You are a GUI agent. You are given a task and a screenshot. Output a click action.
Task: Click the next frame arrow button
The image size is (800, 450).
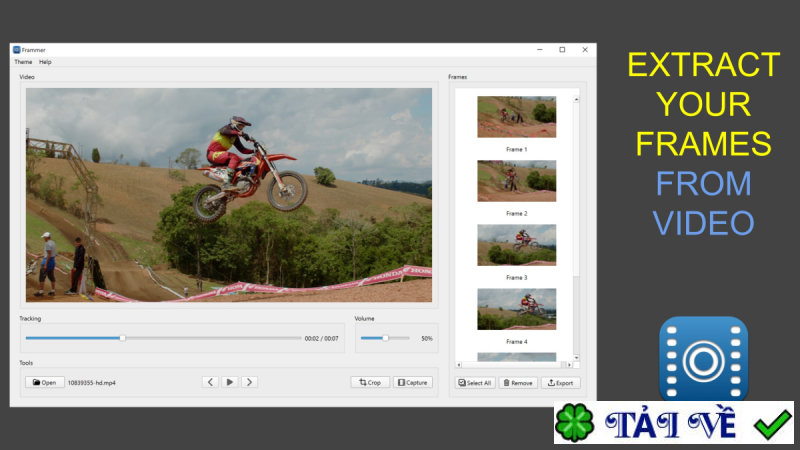(249, 382)
